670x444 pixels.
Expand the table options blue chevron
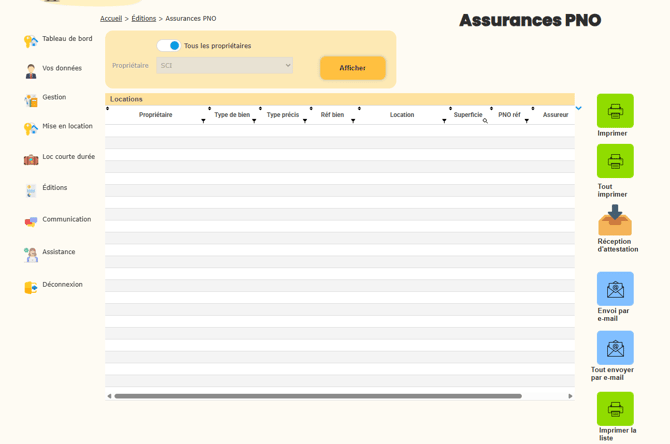(578, 108)
